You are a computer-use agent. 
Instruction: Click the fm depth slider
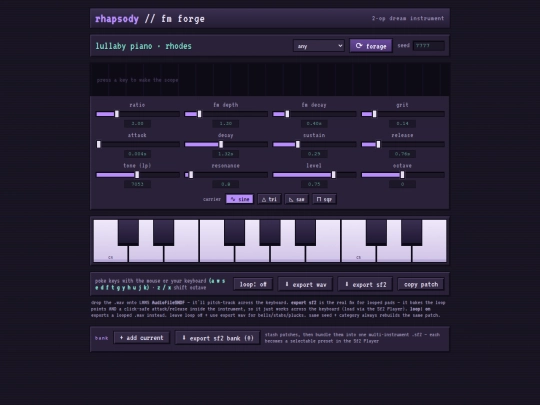[x=226, y=114]
